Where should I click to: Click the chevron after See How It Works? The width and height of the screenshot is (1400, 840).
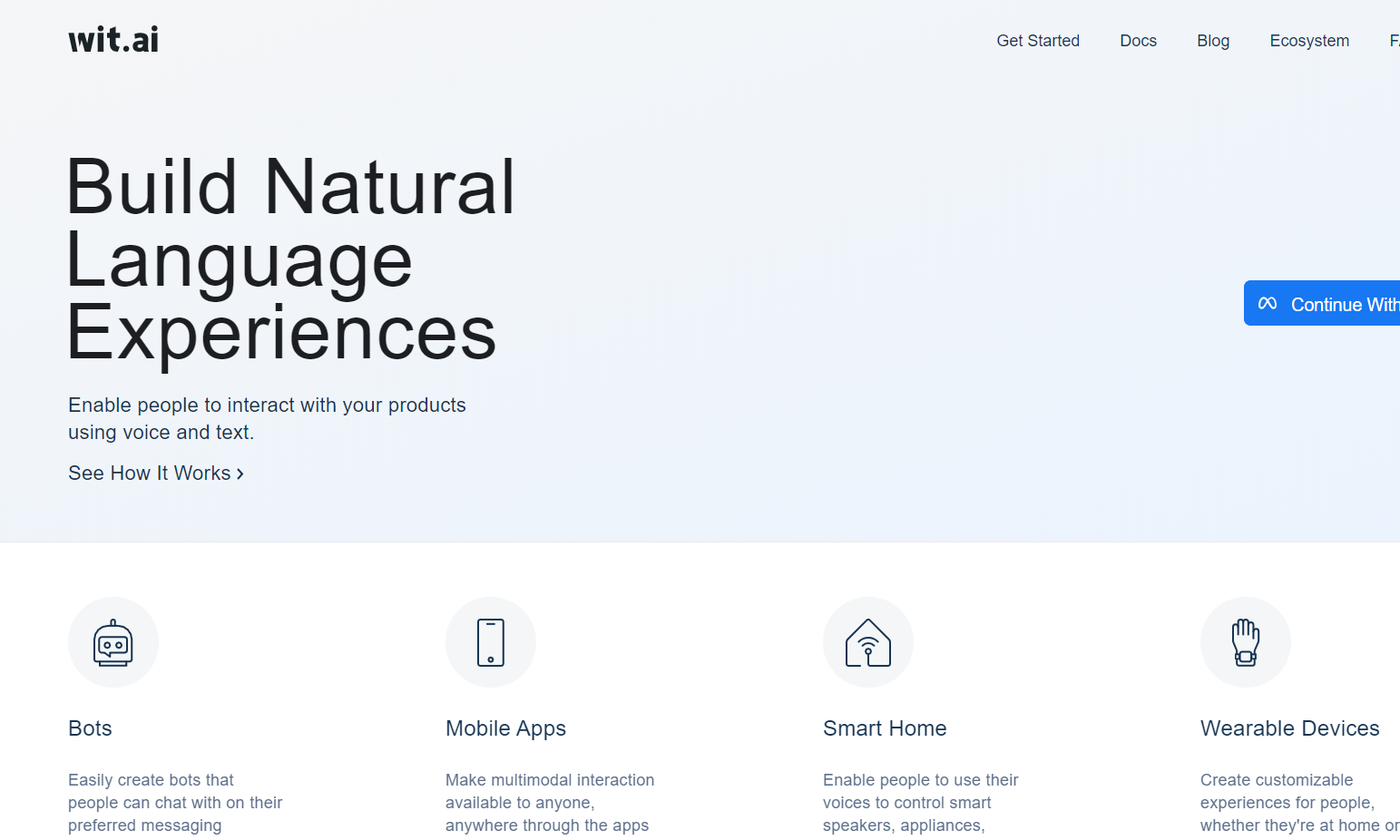coord(240,474)
